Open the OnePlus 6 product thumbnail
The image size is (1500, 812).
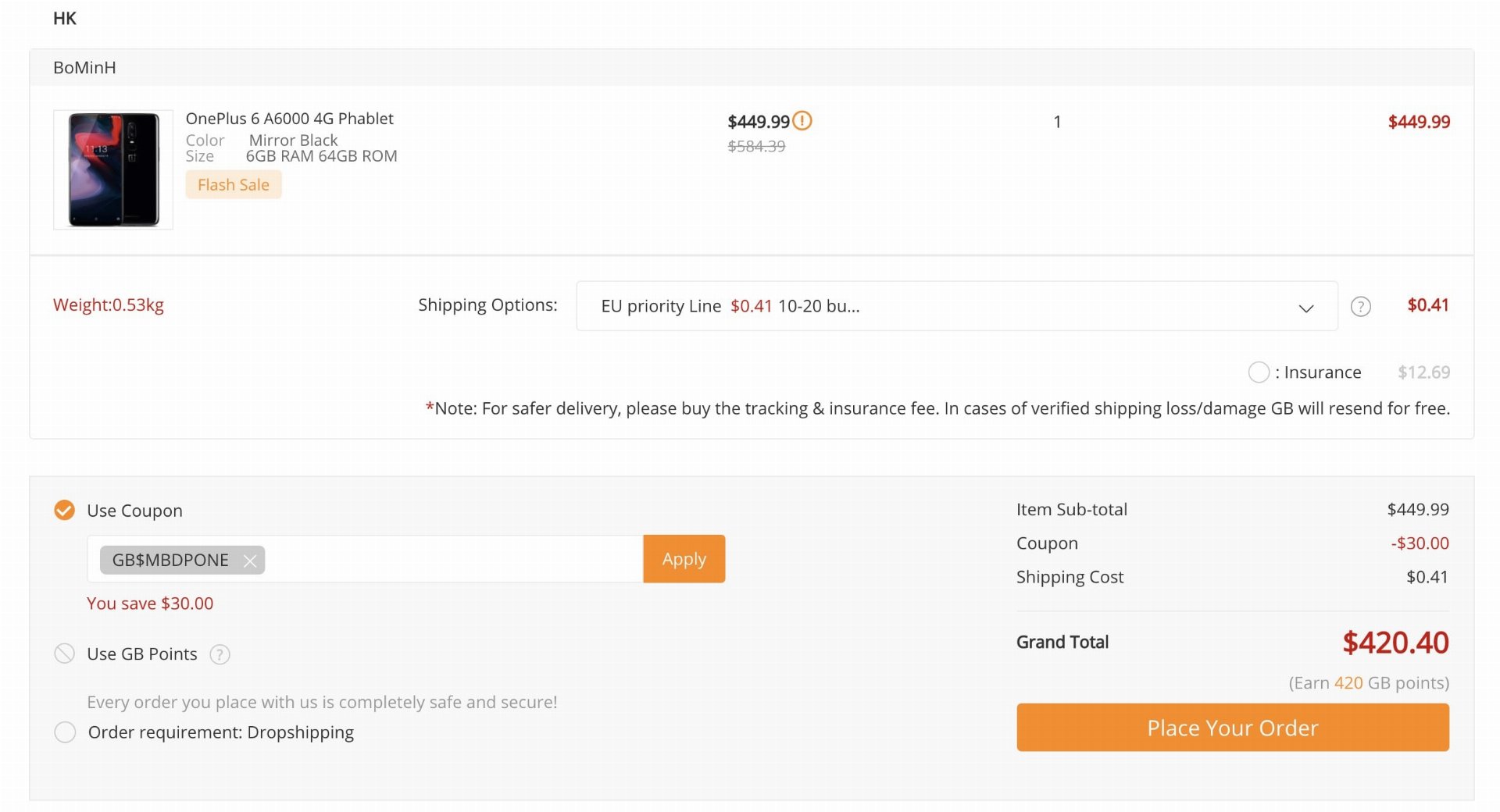point(113,169)
